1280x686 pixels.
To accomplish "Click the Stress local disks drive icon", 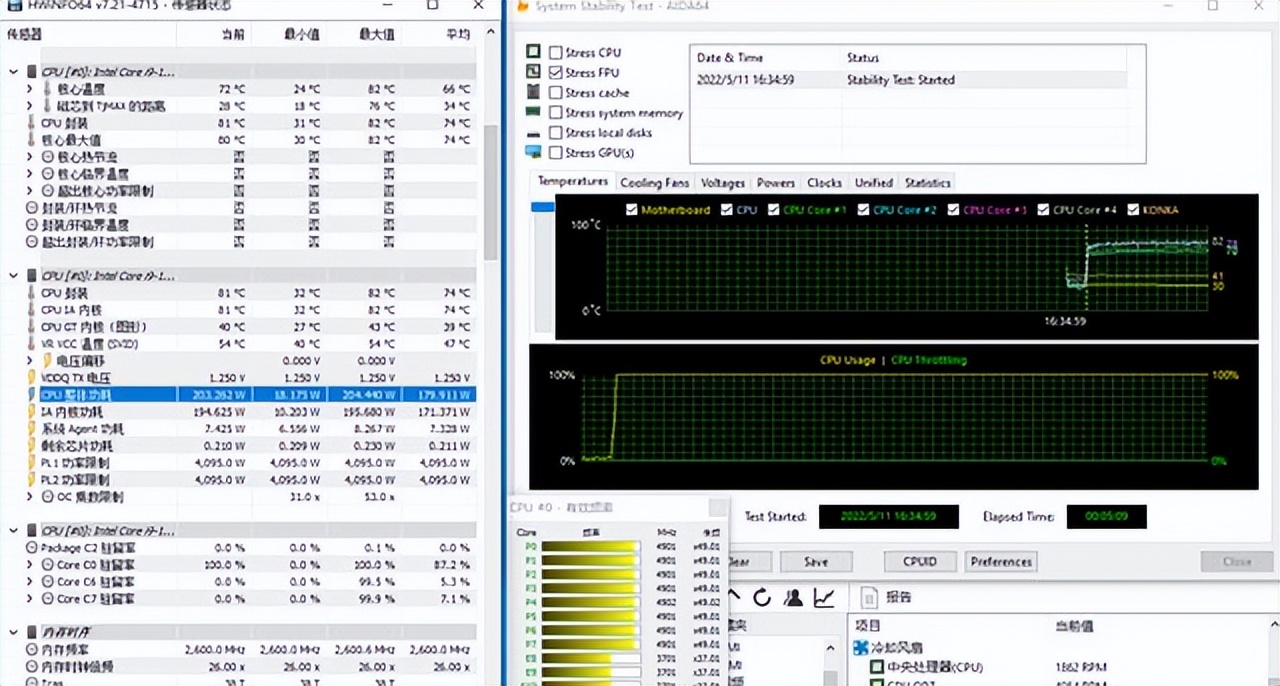I will 532,133.
